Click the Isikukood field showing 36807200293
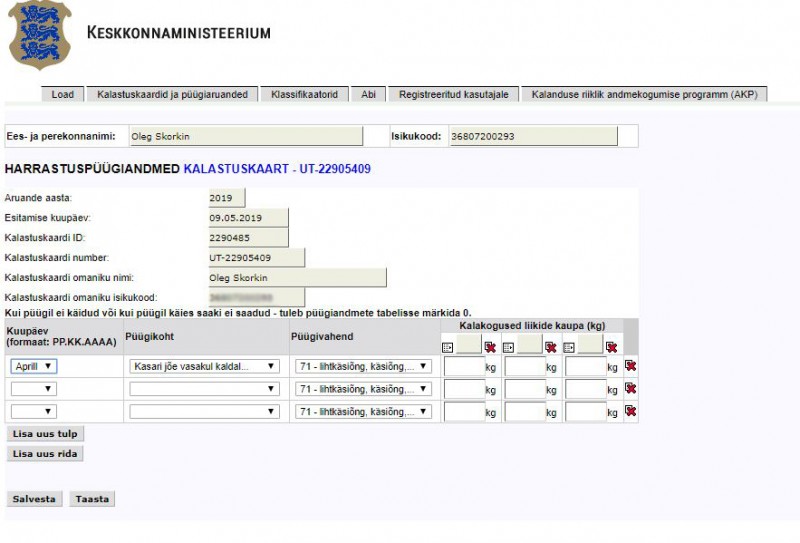This screenshot has height=543, width=800. pyautogui.click(x=533, y=136)
